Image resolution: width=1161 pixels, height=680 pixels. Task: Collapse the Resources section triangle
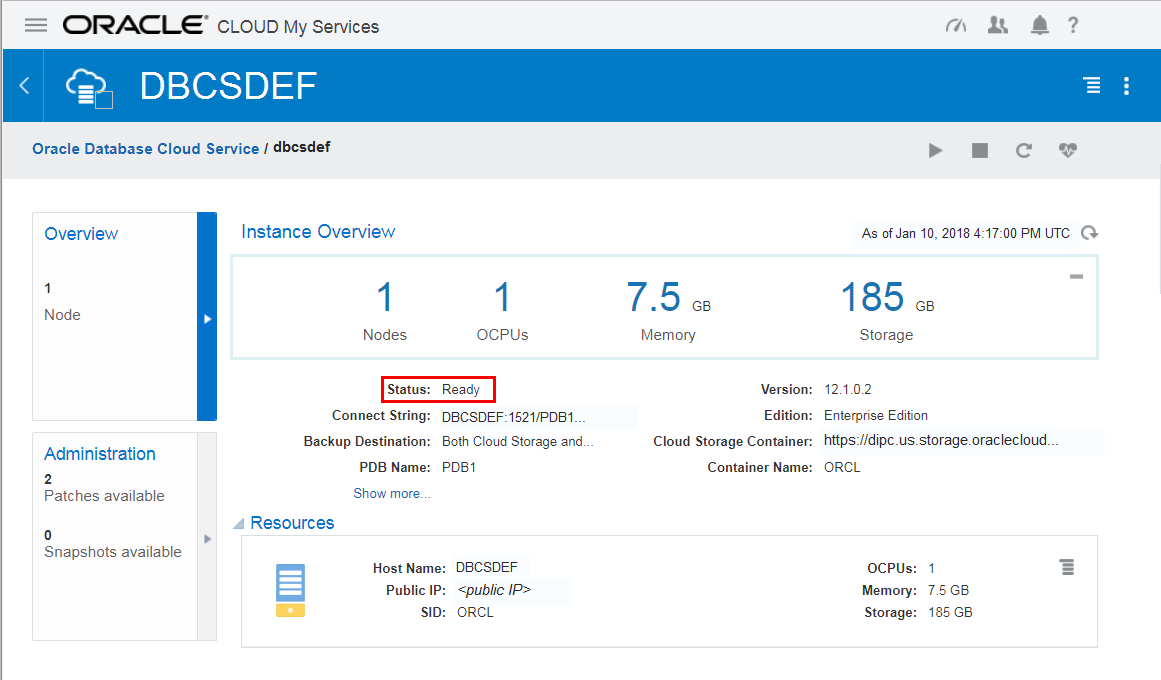click(238, 524)
